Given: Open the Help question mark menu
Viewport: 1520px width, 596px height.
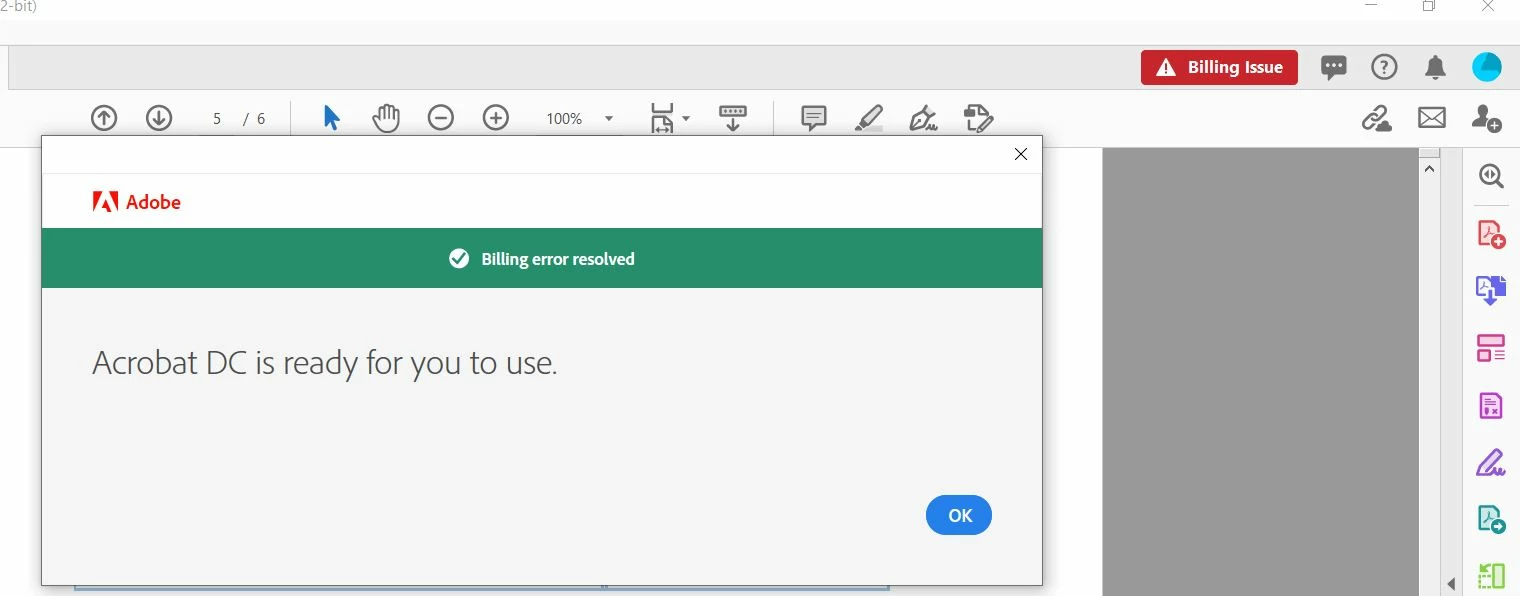Looking at the screenshot, I should pos(1384,67).
